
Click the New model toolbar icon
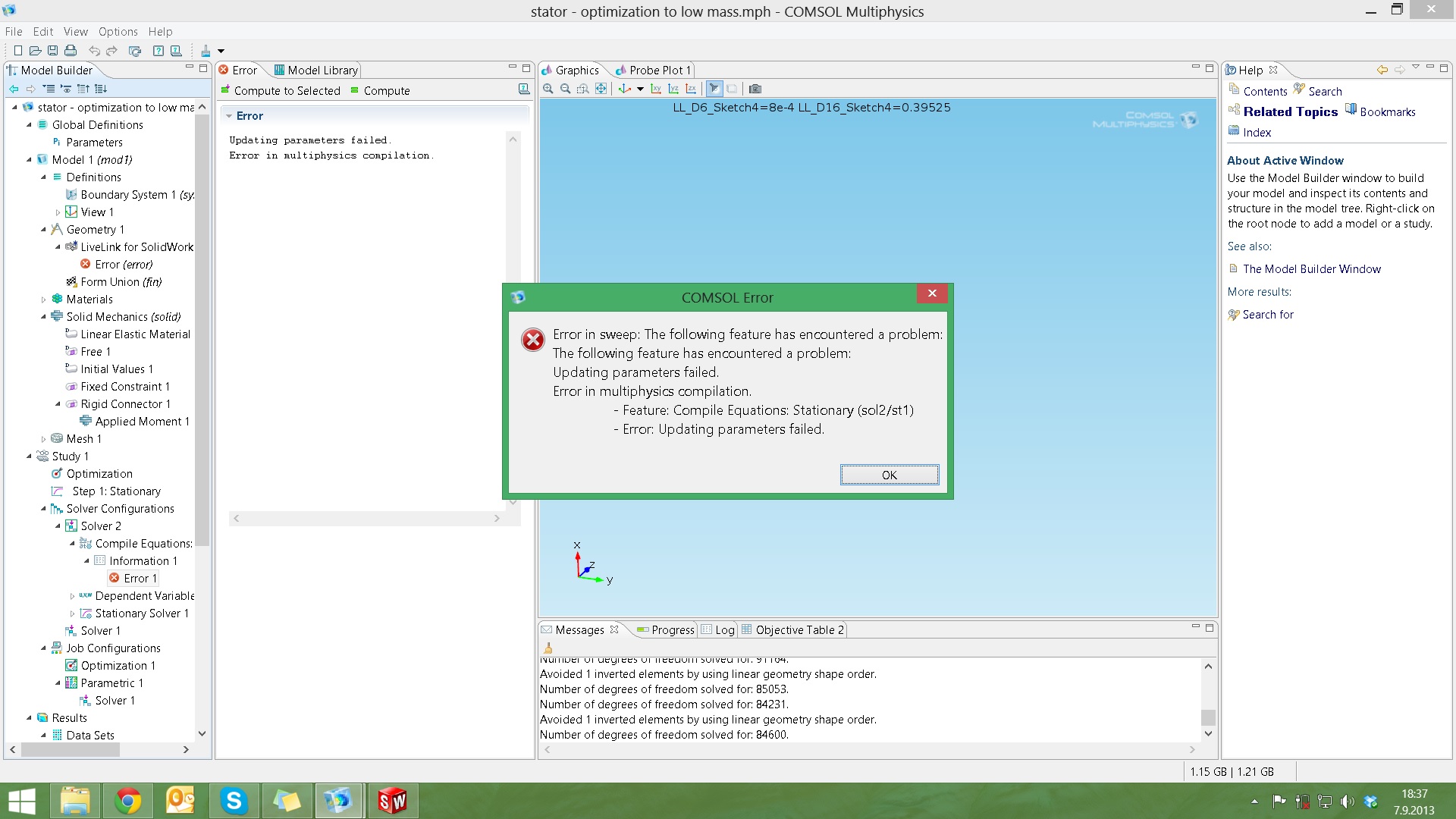(17, 51)
